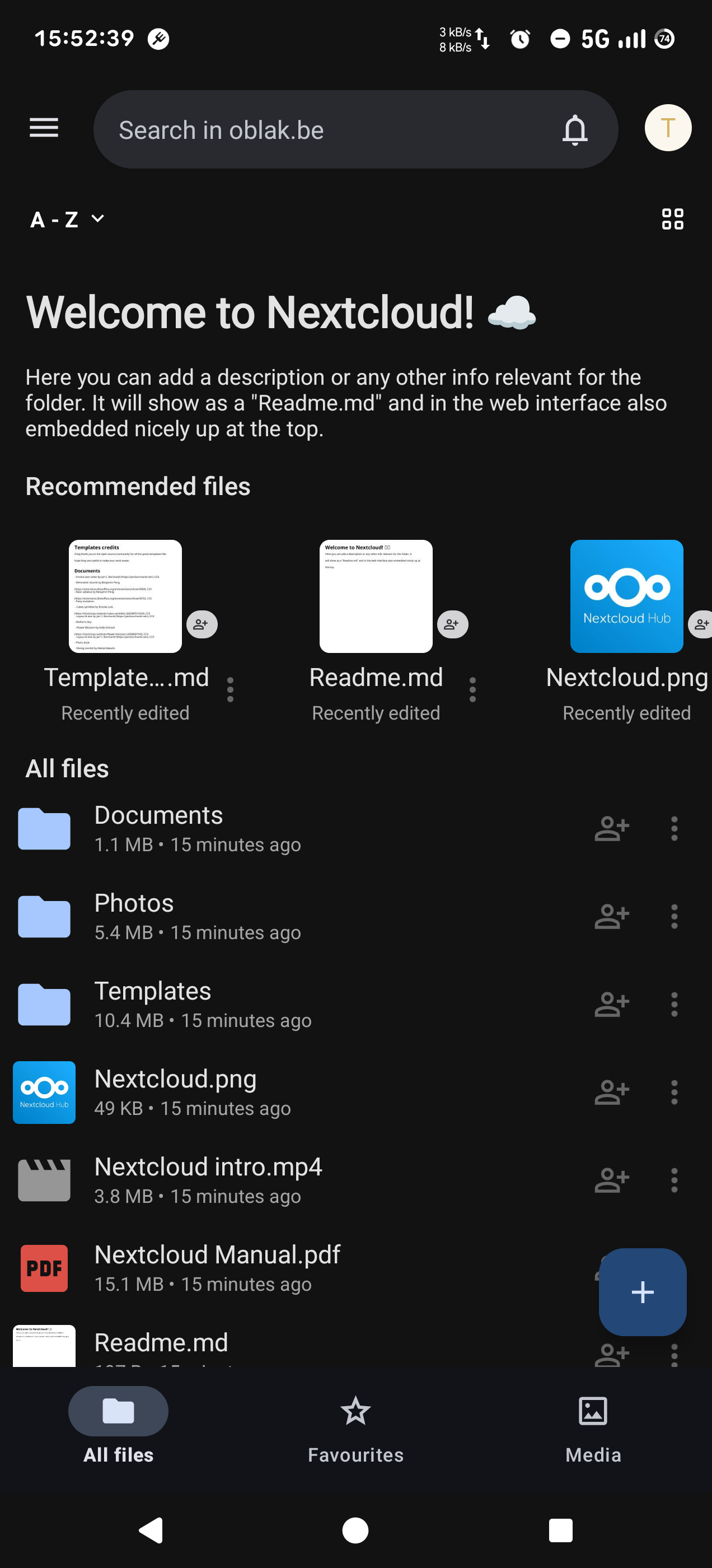The width and height of the screenshot is (712, 1568).
Task: Open the A - Z sort dropdown
Action: (68, 219)
